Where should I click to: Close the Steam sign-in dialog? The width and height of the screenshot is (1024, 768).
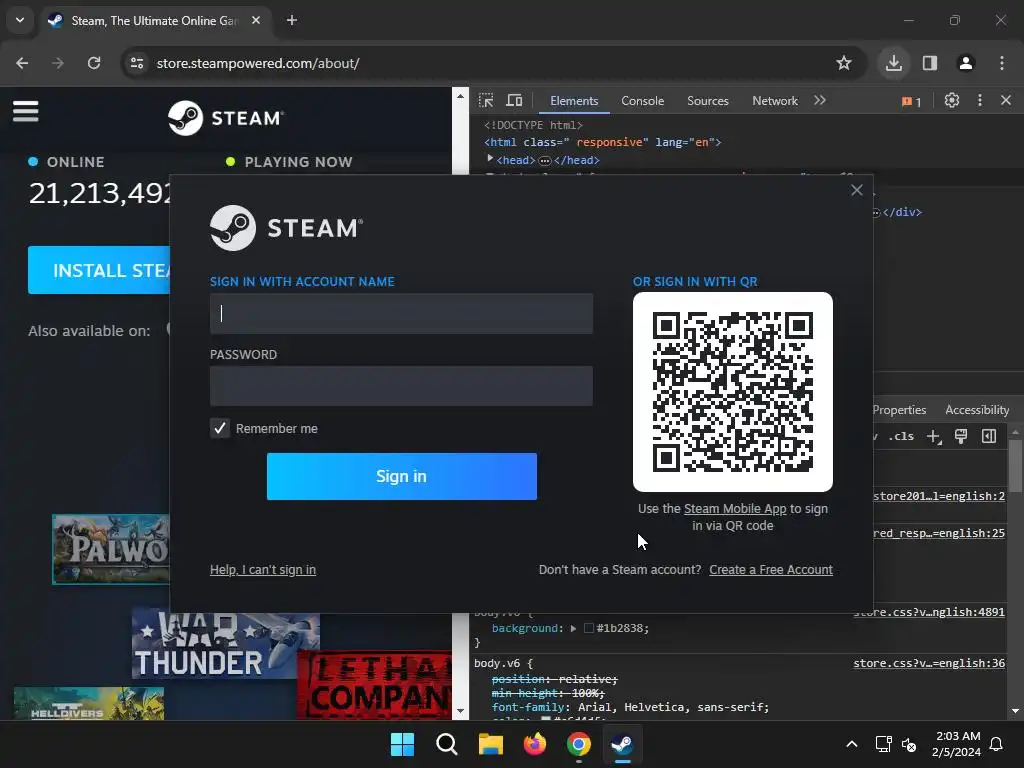pos(857,190)
